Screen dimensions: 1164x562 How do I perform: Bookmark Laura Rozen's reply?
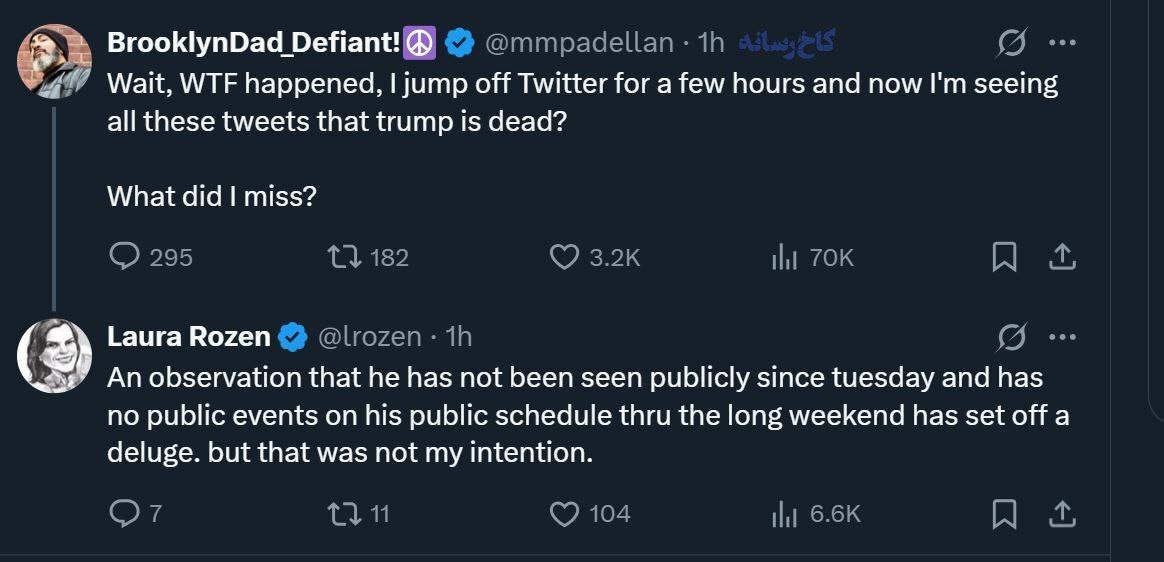(1003, 514)
